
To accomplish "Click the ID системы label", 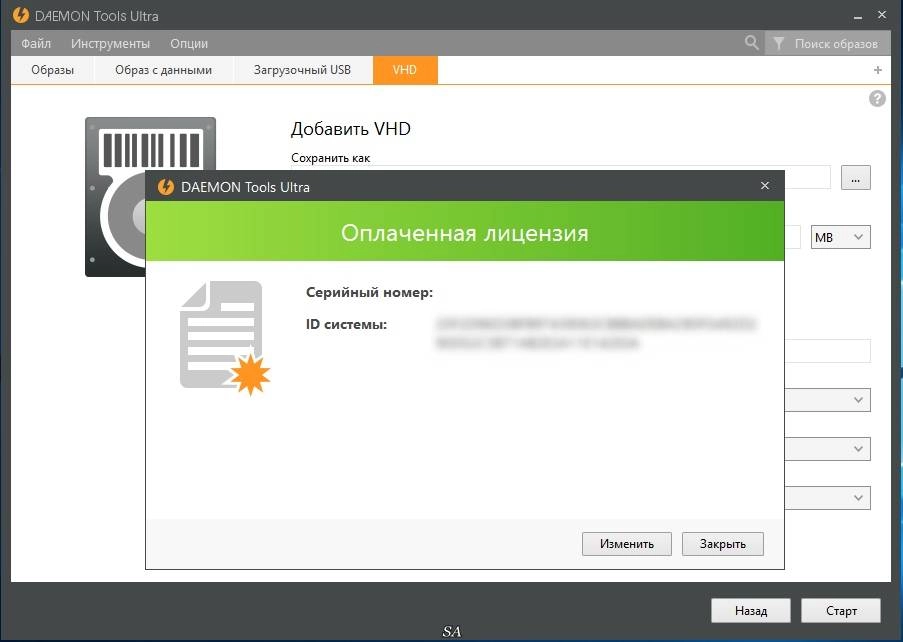I will [x=346, y=324].
